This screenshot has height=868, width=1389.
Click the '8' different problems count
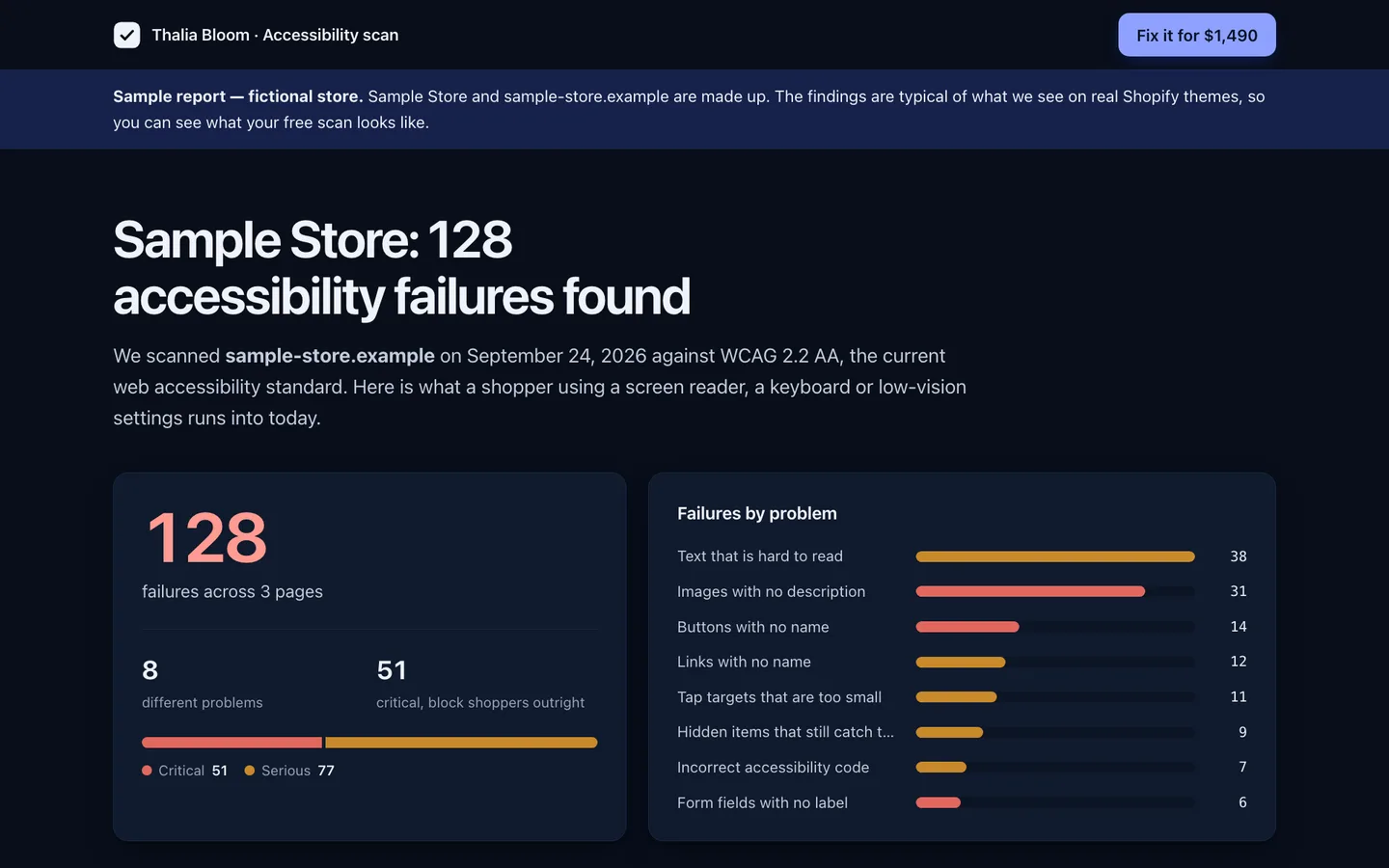point(150,670)
